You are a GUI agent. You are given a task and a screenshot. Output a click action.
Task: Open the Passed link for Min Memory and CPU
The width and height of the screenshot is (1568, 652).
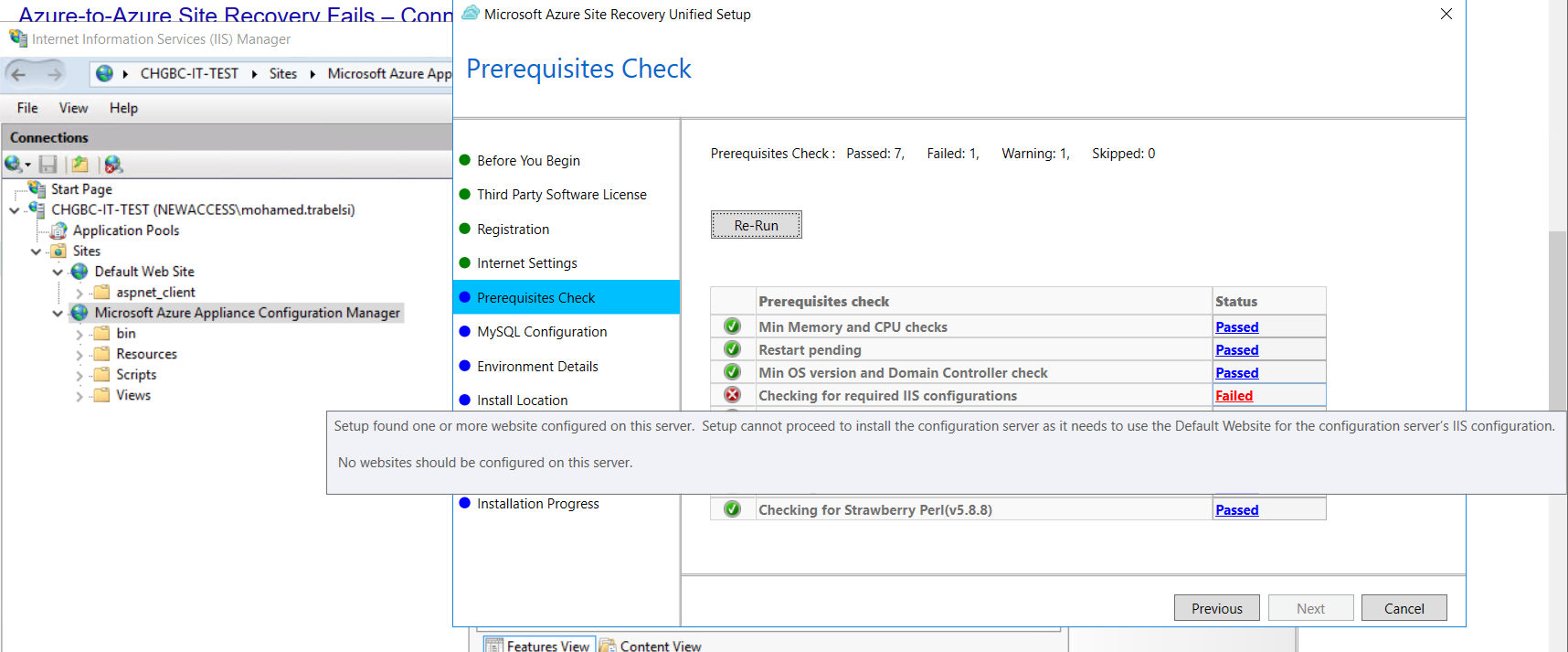tap(1237, 326)
